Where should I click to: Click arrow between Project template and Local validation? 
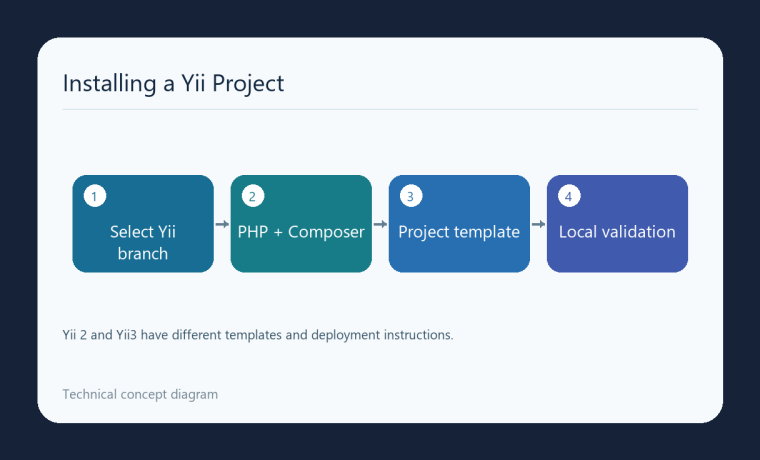point(538,224)
